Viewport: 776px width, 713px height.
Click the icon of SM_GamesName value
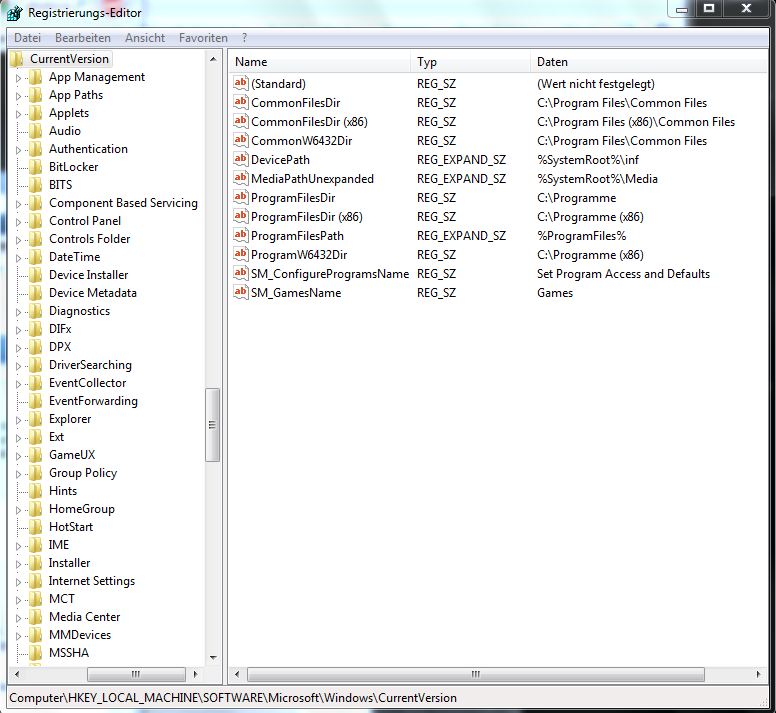click(x=241, y=291)
